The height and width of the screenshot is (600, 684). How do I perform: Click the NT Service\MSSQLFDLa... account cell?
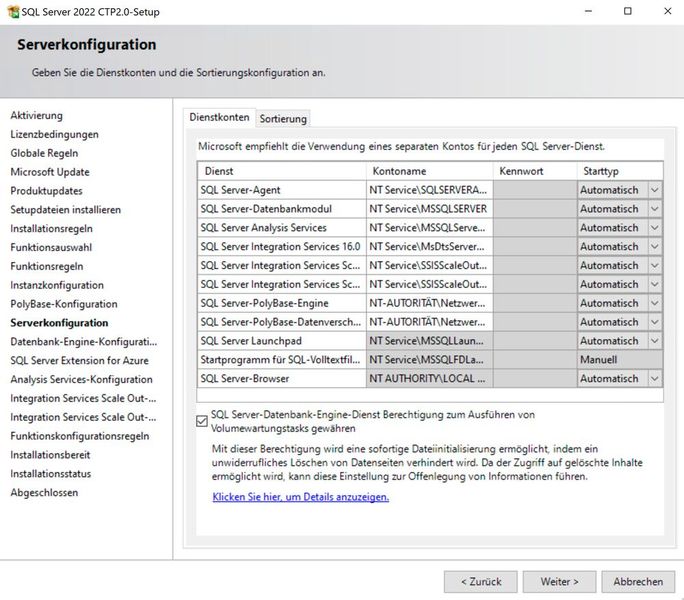[430, 360]
